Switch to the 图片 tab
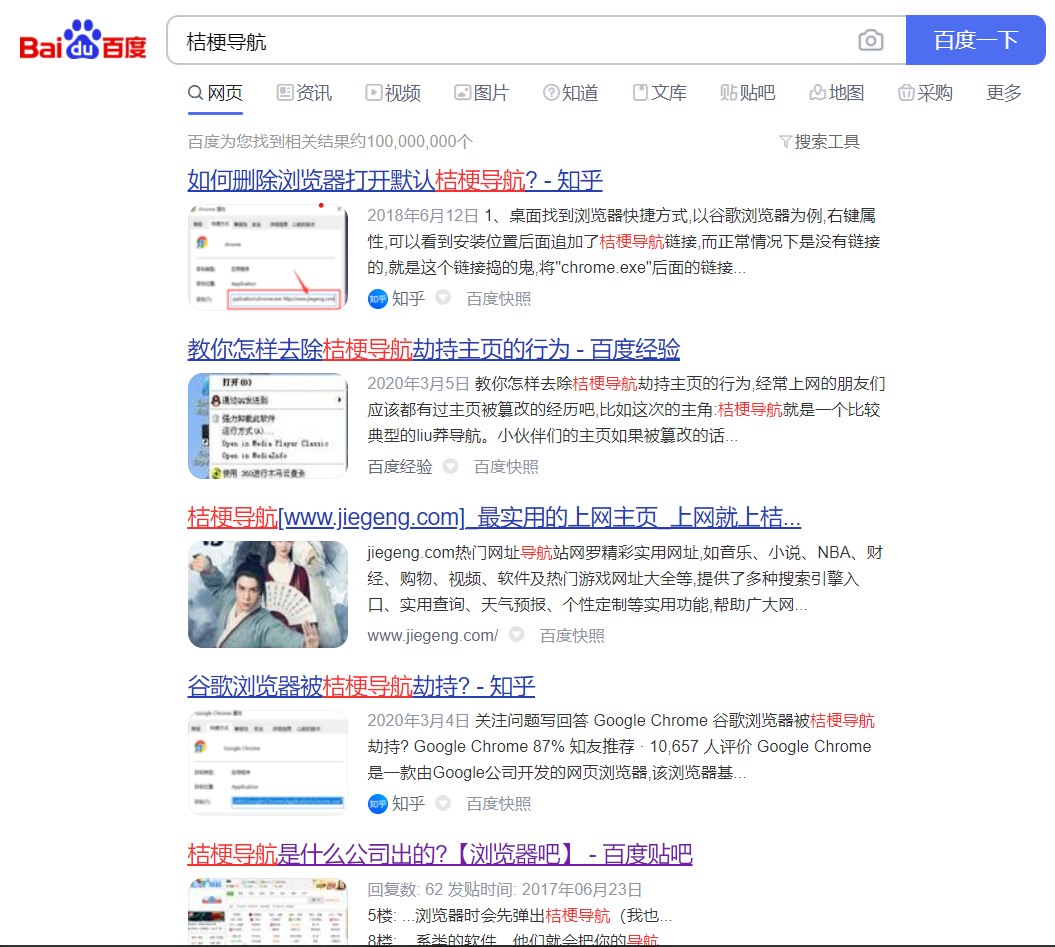 [482, 93]
